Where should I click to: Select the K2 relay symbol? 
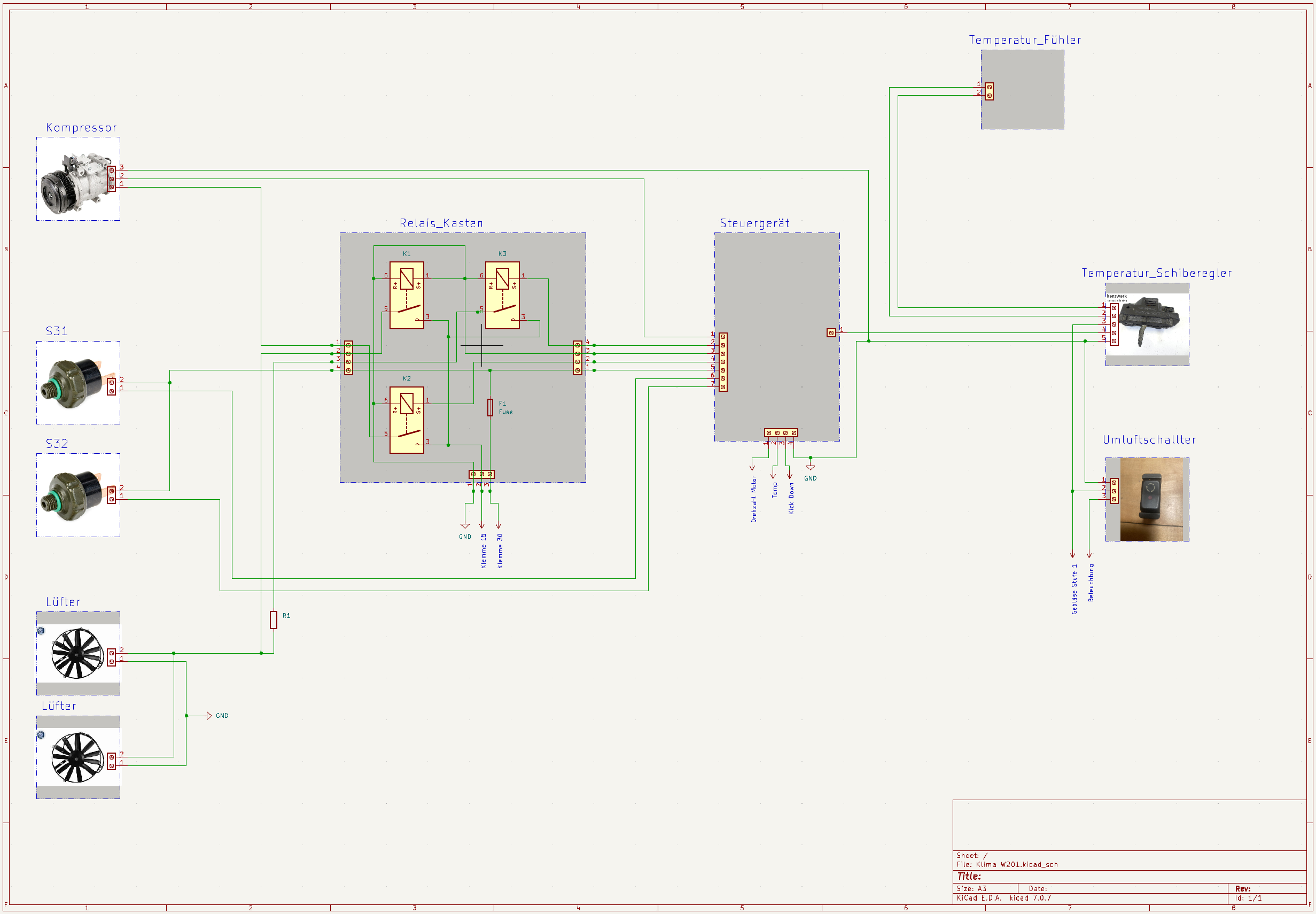(x=407, y=420)
